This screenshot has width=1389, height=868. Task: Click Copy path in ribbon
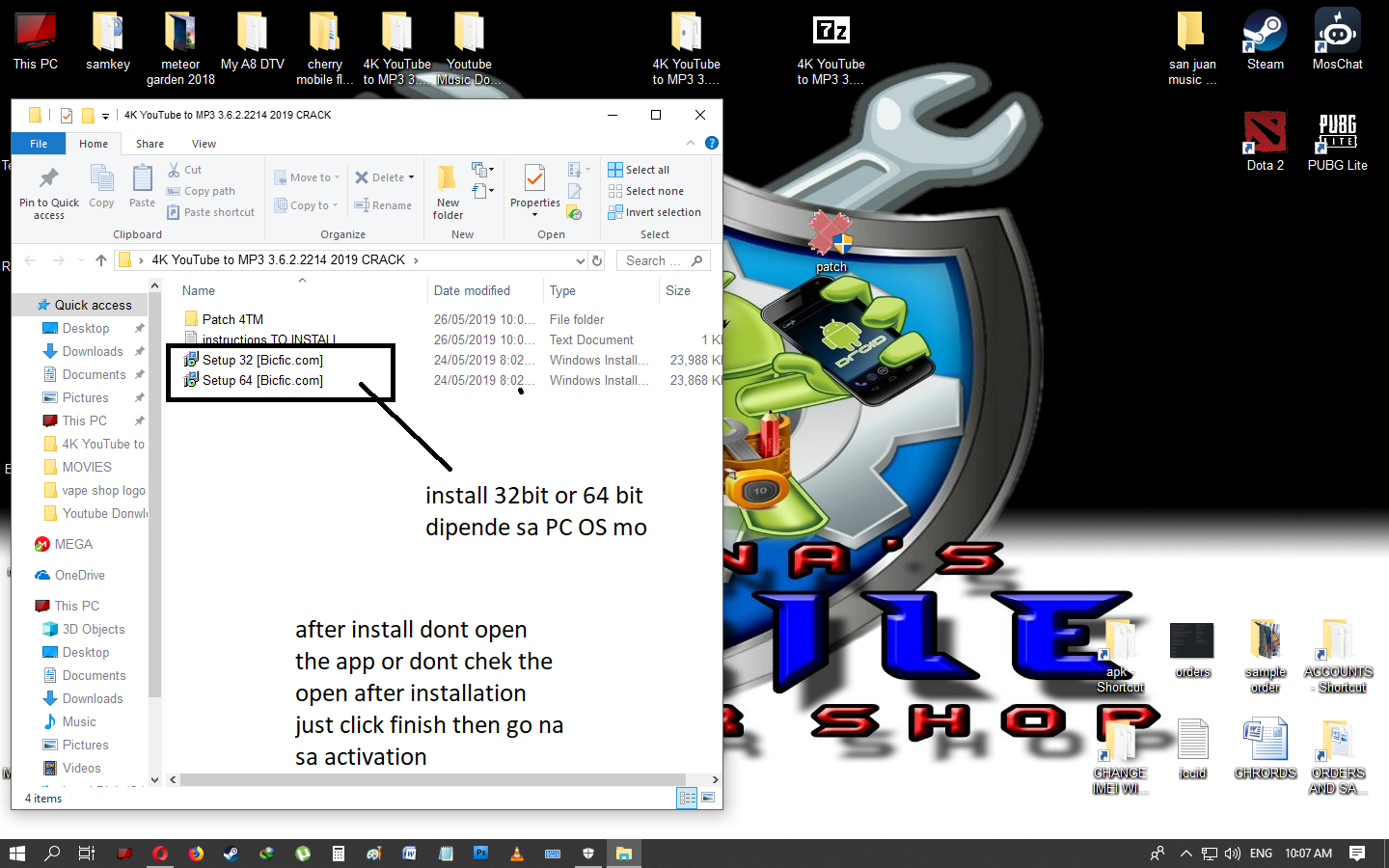pos(201,191)
